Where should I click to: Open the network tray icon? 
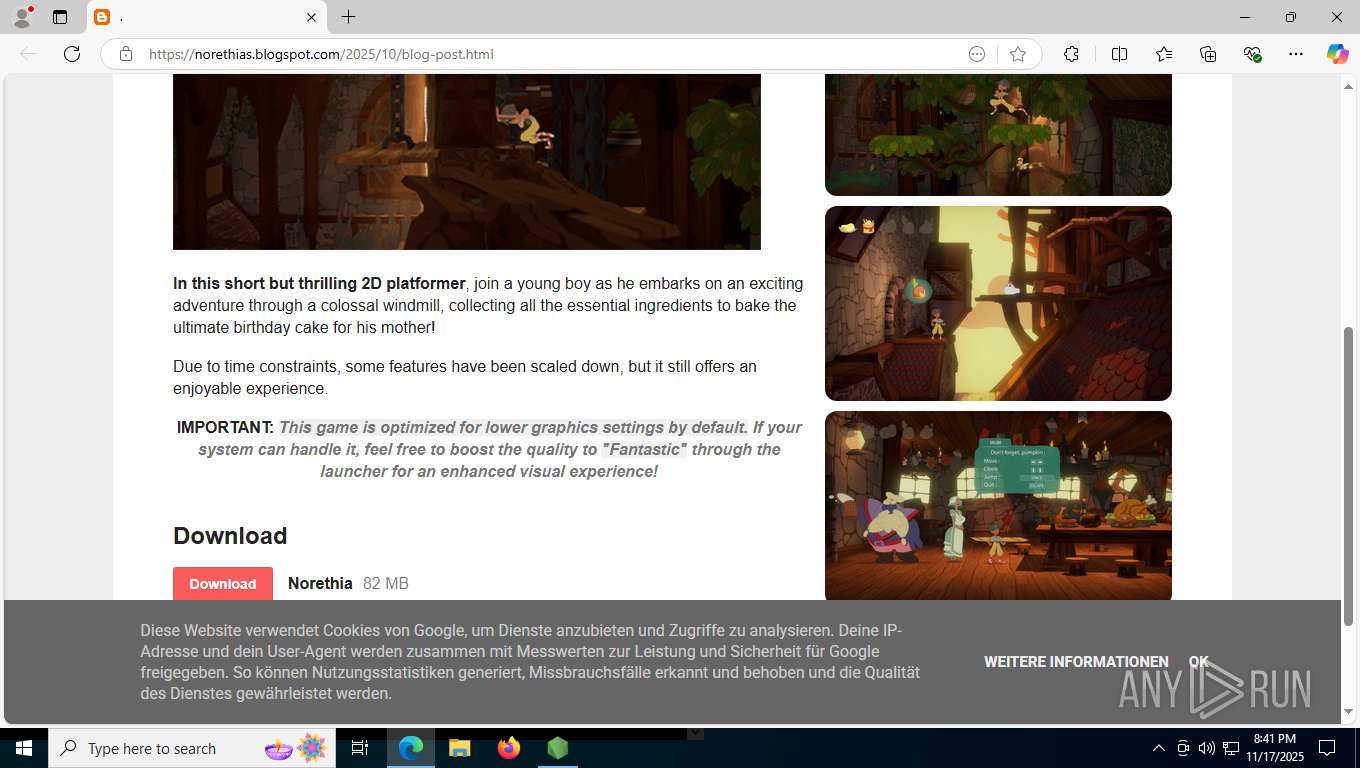click(1231, 748)
